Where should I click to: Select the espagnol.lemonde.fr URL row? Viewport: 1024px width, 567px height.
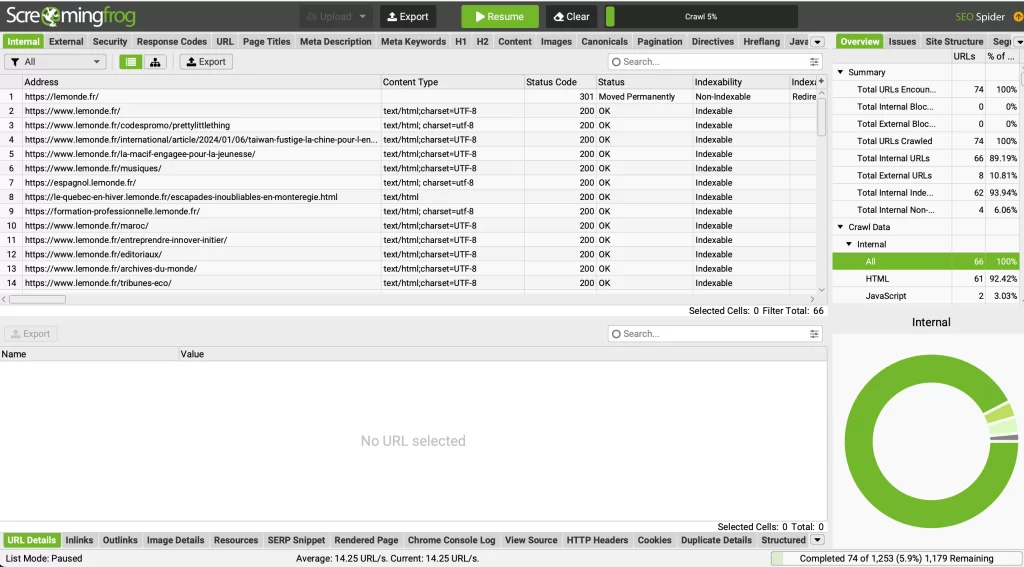tap(408, 183)
